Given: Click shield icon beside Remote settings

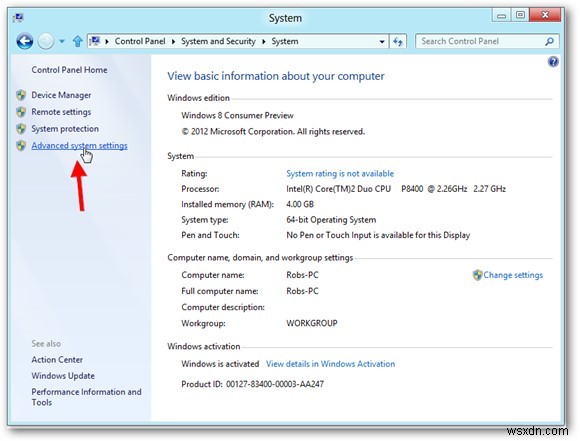Looking at the screenshot, I should click(21, 112).
